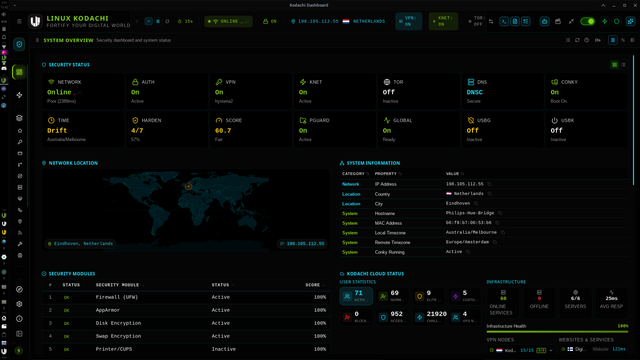
Task: Open the TOR Off status card
Action: (x=419, y=91)
